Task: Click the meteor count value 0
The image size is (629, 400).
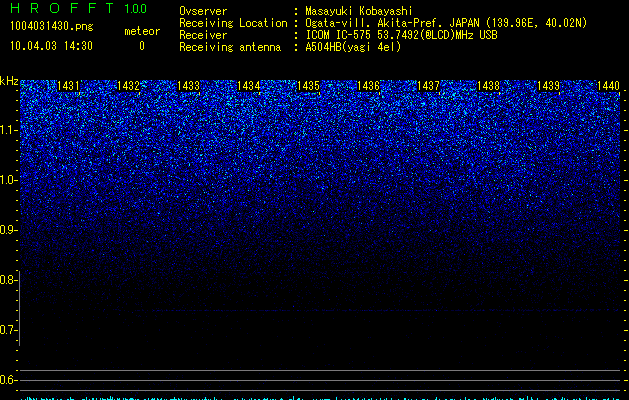Action: [x=142, y=46]
